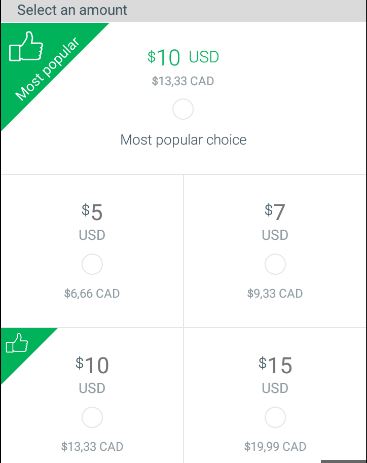Click the $13,33 CAD text in the lower tile
367x463 pixels.
pyautogui.click(x=92, y=447)
